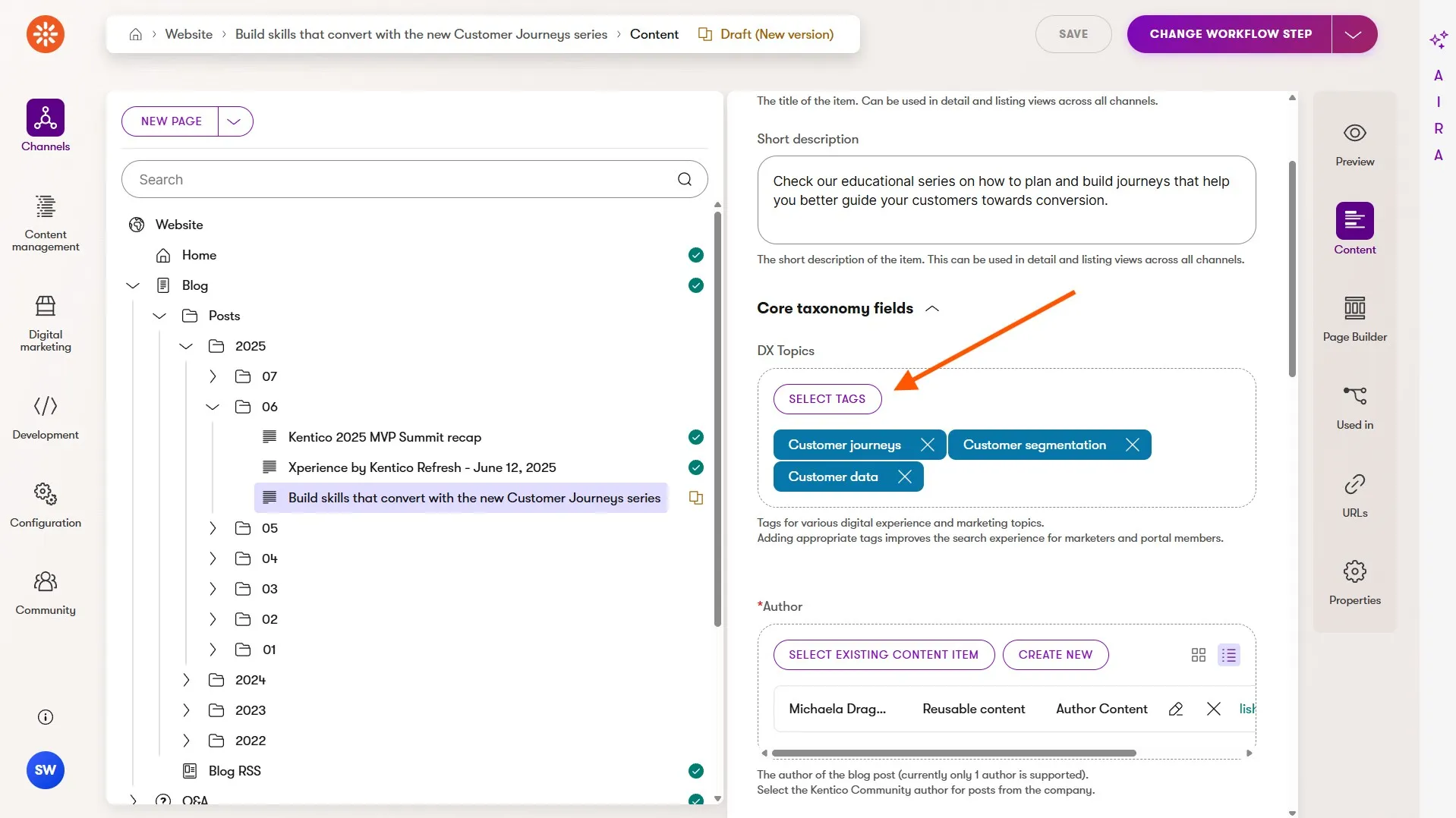
Task: Click SELECT EXISTING CONTENT ITEM button
Action: point(884,655)
